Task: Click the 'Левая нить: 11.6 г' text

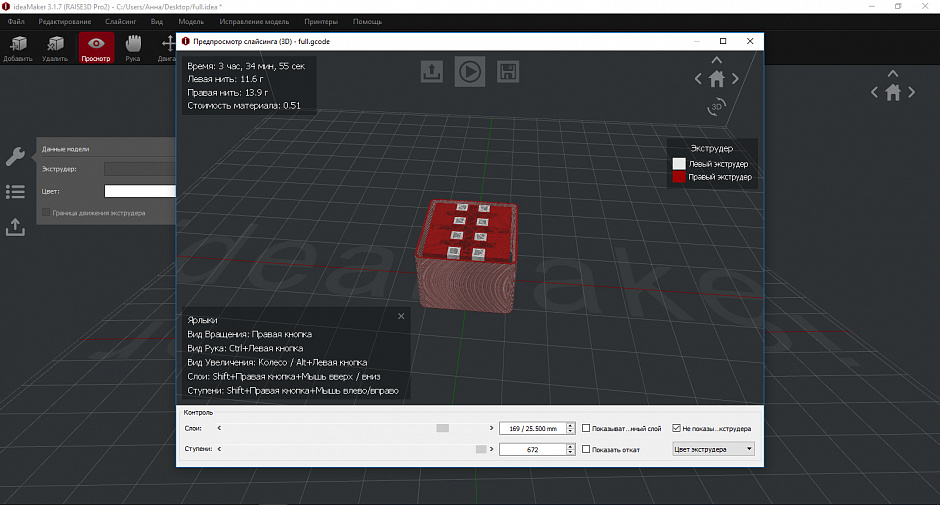Action: coord(225,79)
